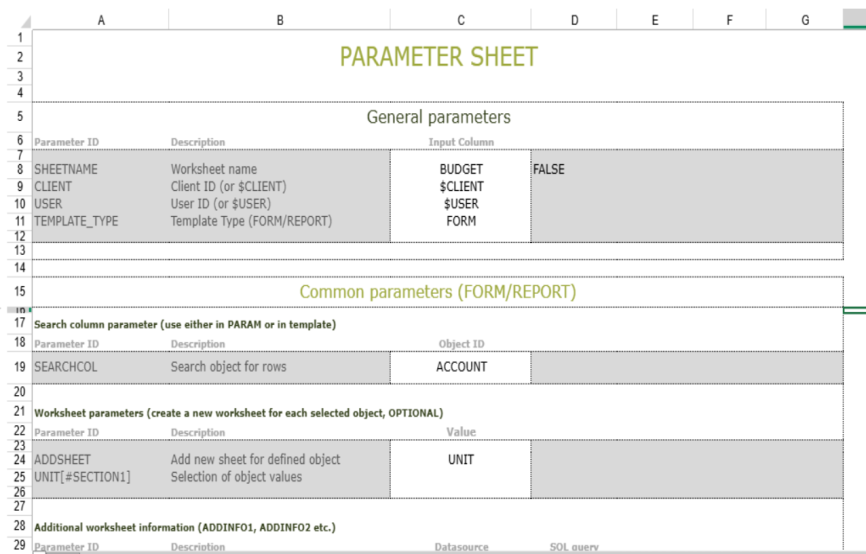The height and width of the screenshot is (554, 866).
Task: Select the ACCOUNT object ID cell
Action: pos(461,367)
